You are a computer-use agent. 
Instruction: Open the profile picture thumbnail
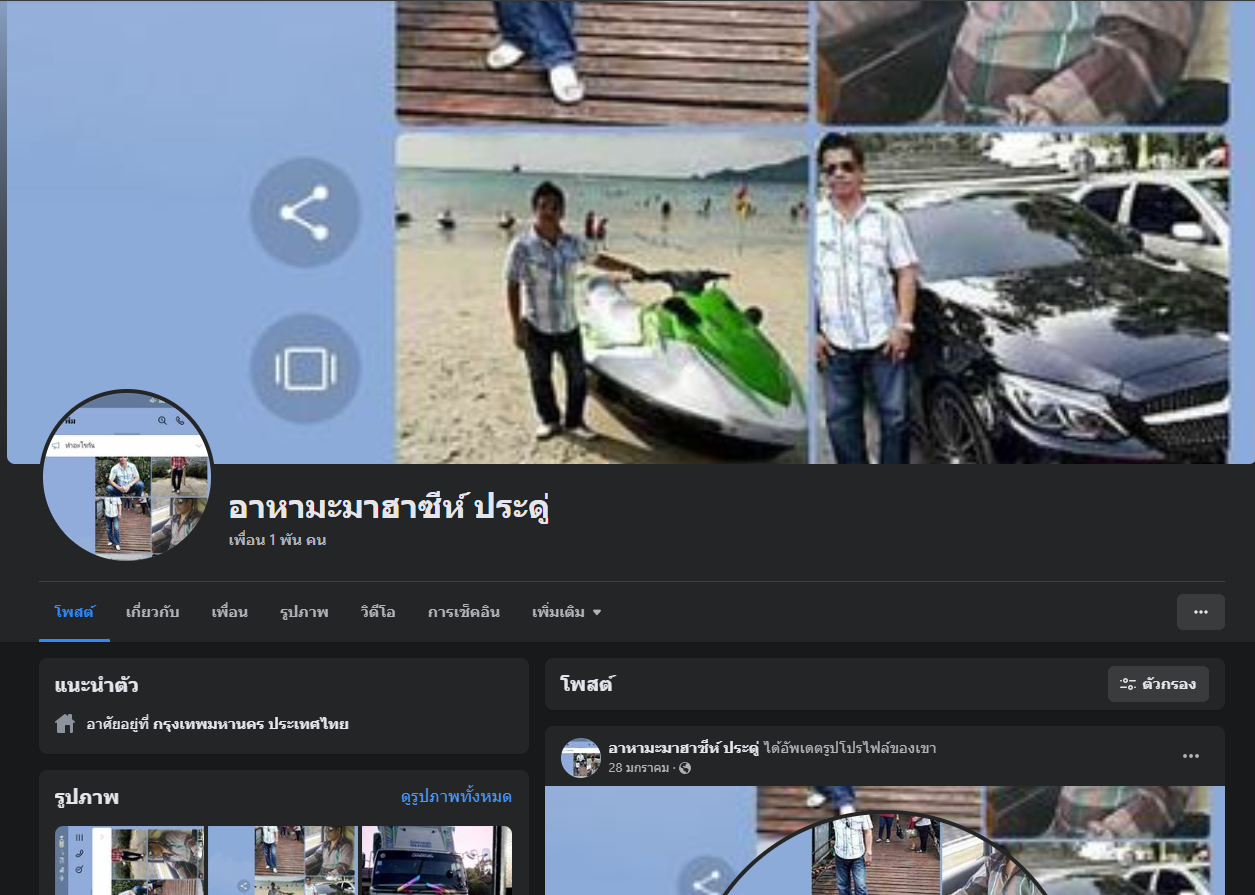tap(127, 476)
